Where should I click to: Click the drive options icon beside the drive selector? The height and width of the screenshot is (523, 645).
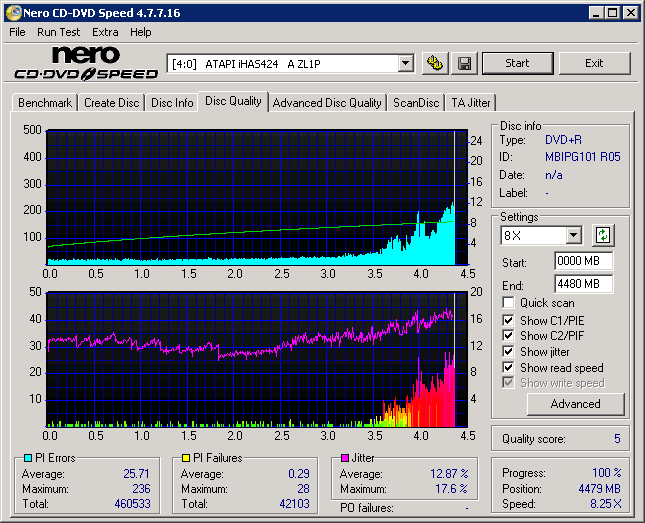click(434, 63)
